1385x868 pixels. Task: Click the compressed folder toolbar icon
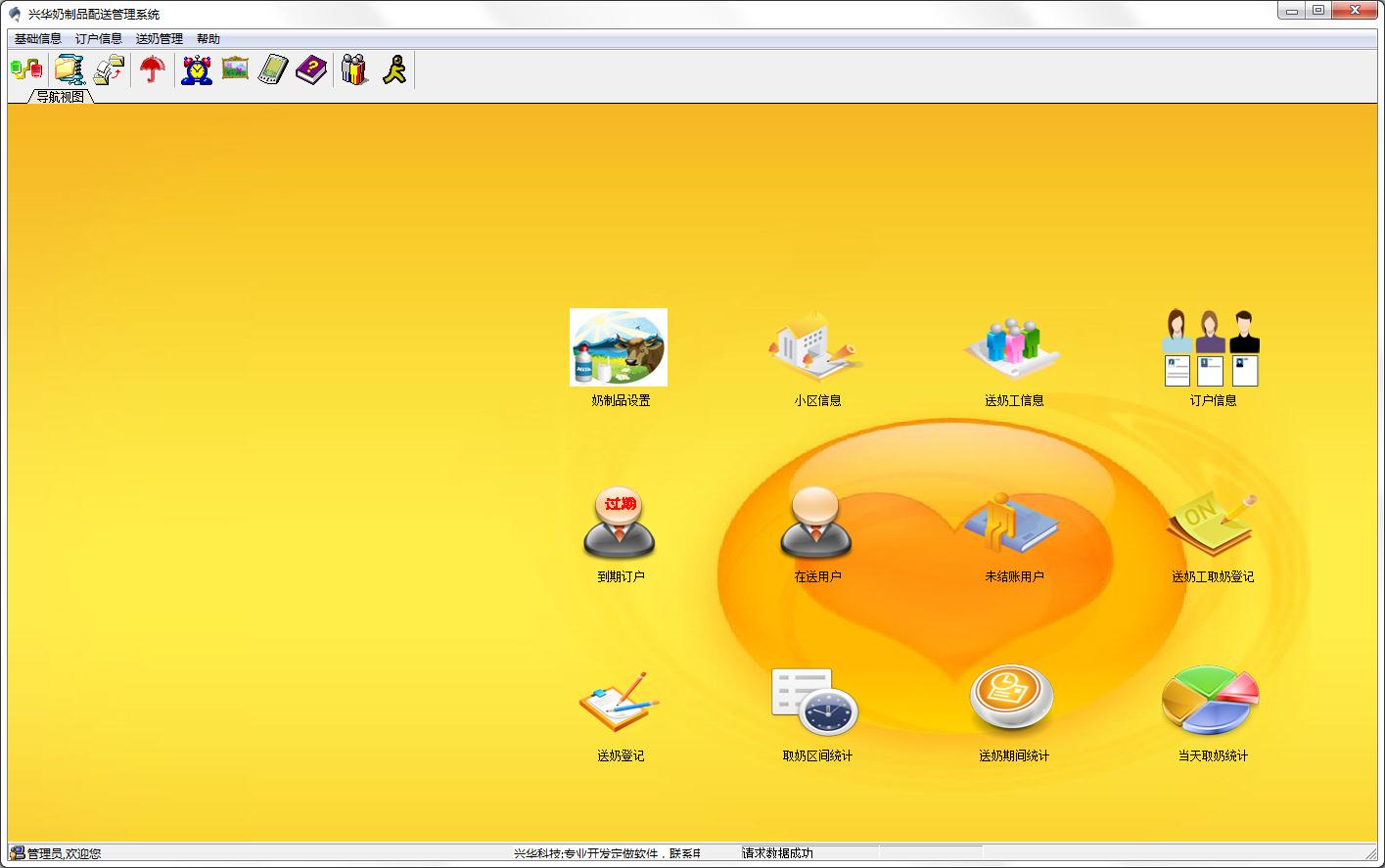69,69
